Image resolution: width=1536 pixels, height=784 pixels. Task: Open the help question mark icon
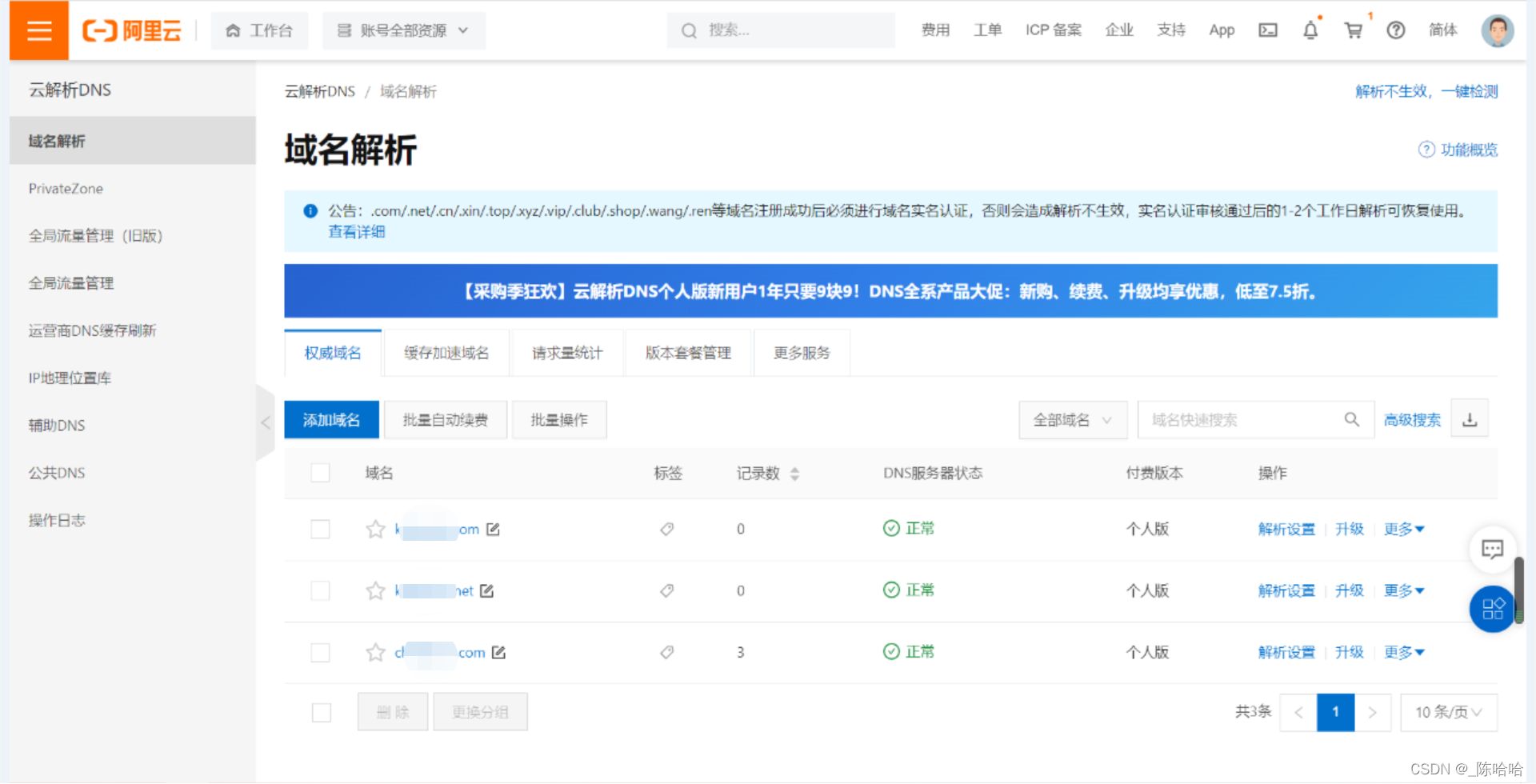point(1396,30)
